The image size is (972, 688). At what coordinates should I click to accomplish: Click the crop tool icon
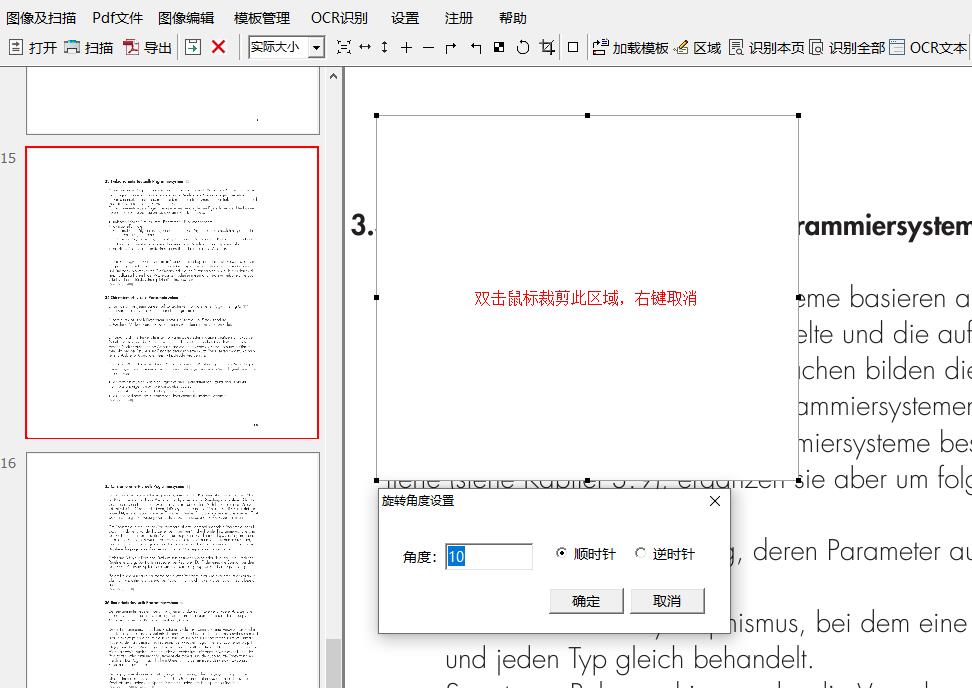tap(547, 47)
